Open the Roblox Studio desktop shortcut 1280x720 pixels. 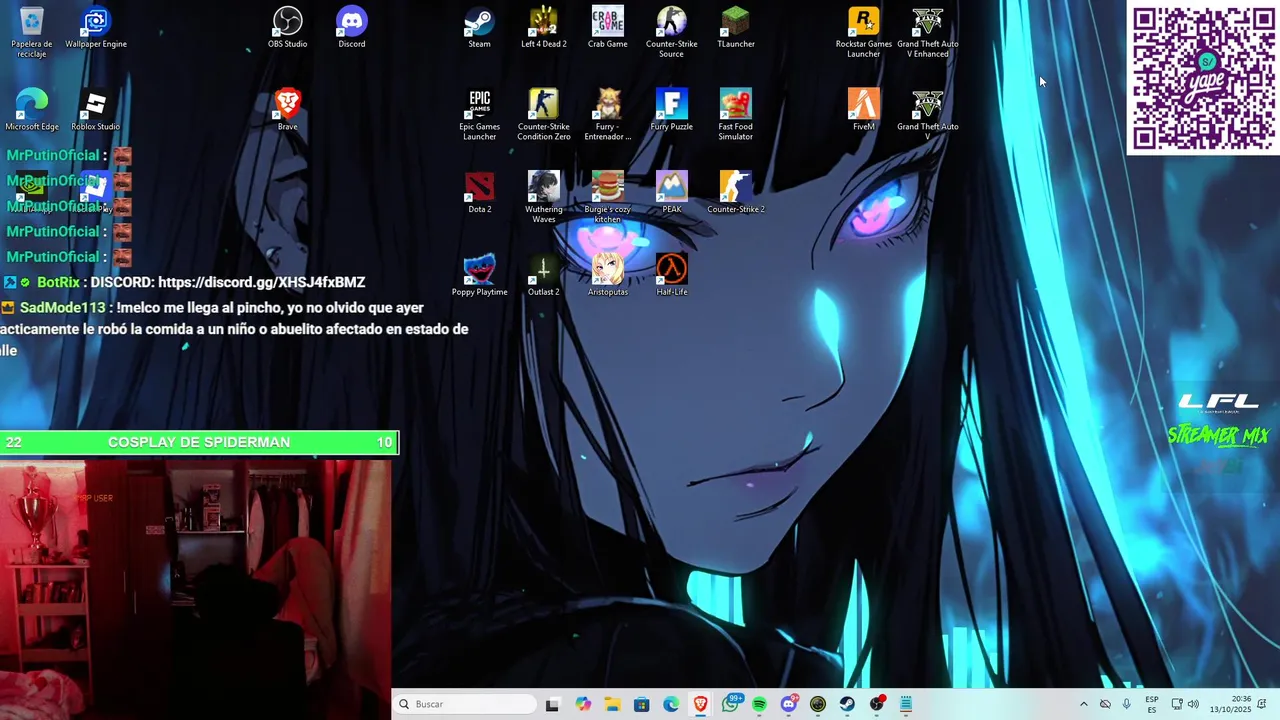click(x=96, y=110)
